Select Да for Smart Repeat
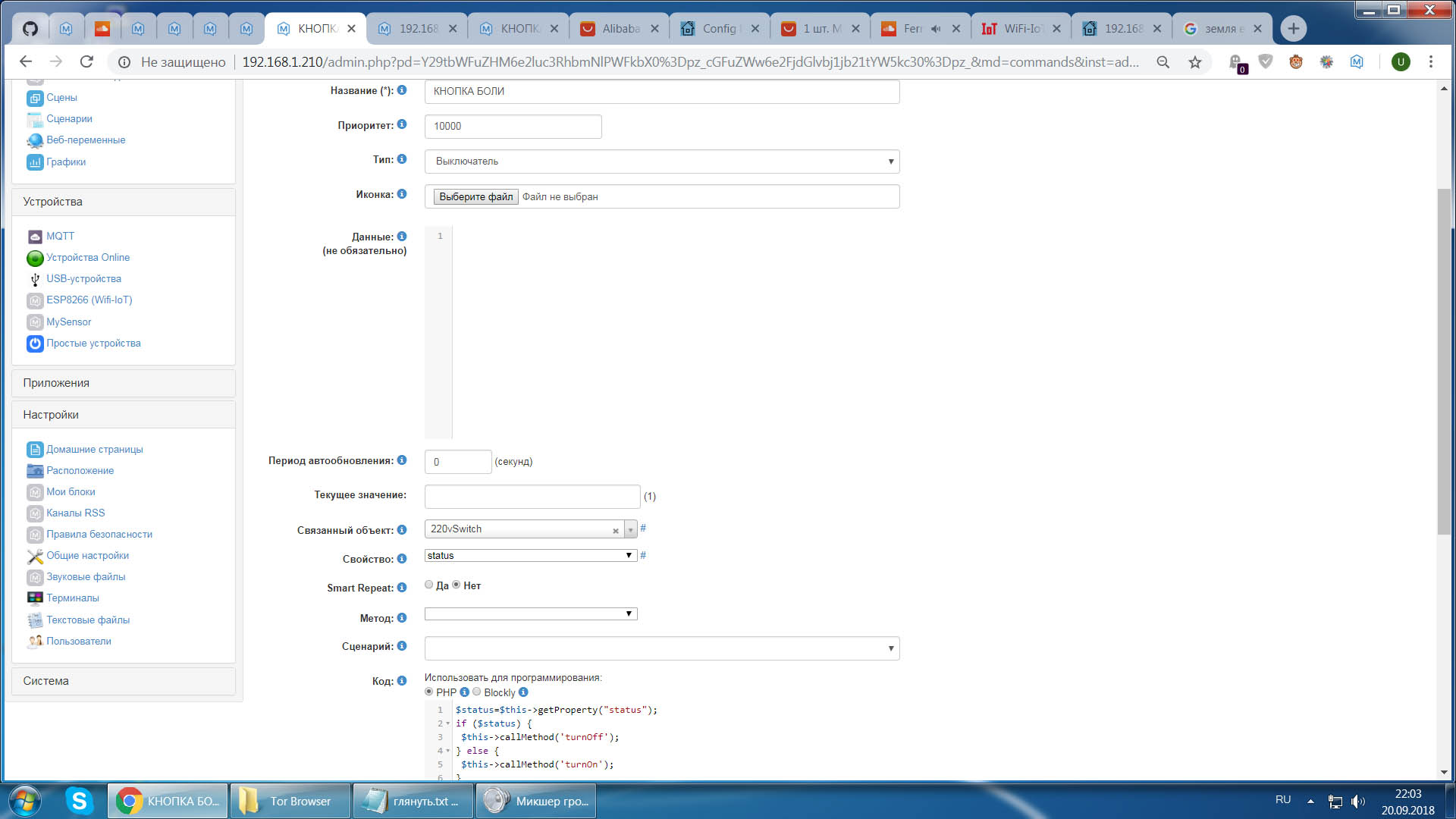The image size is (1456, 819). [x=429, y=585]
